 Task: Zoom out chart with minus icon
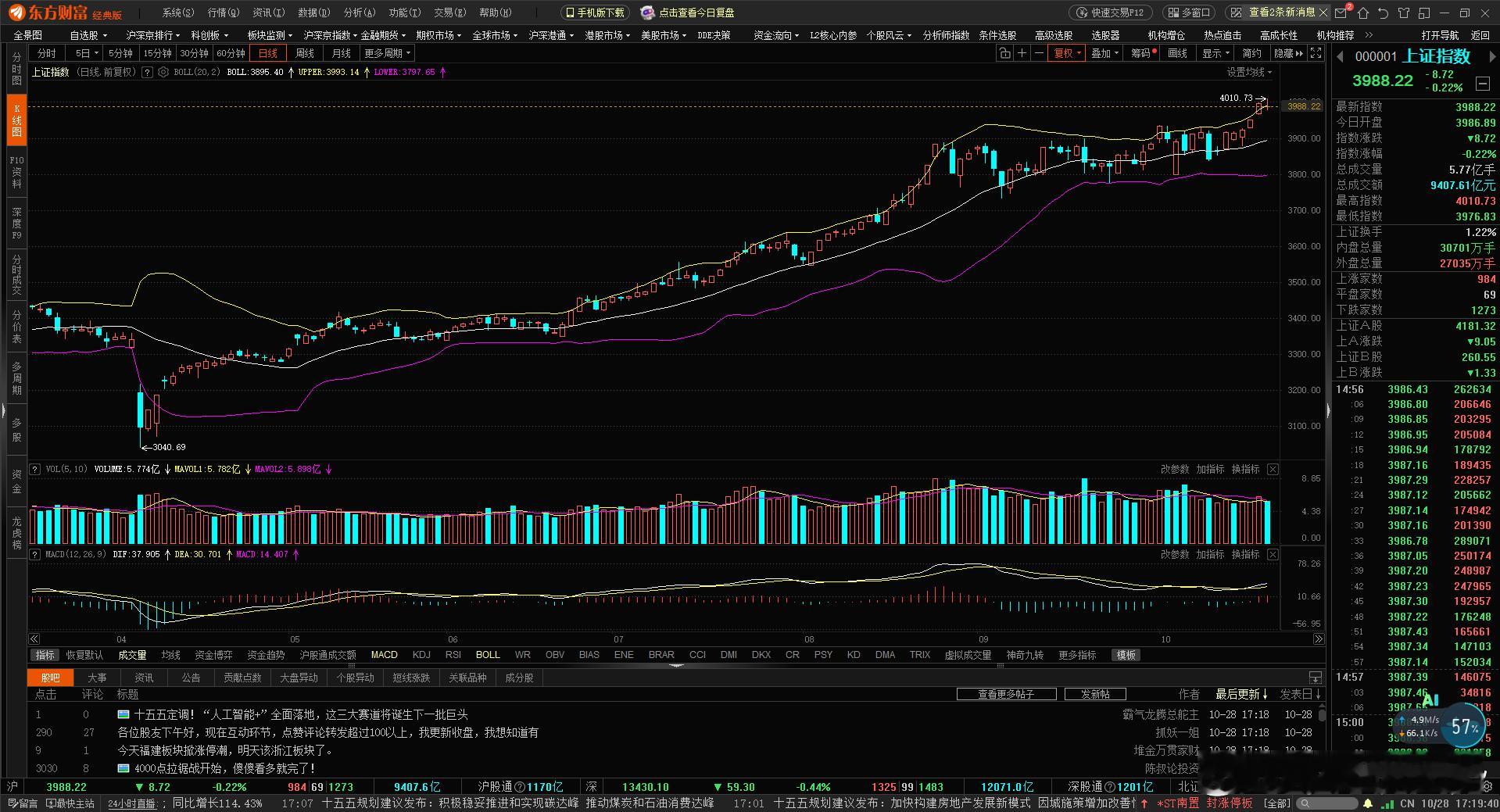click(x=1039, y=53)
